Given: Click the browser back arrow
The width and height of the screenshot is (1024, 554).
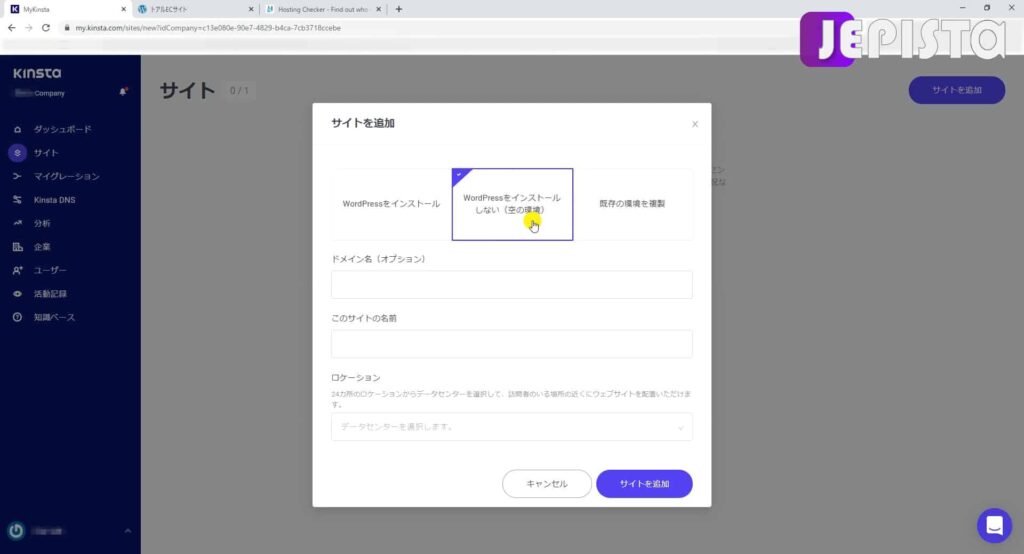Looking at the screenshot, I should pos(12,28).
